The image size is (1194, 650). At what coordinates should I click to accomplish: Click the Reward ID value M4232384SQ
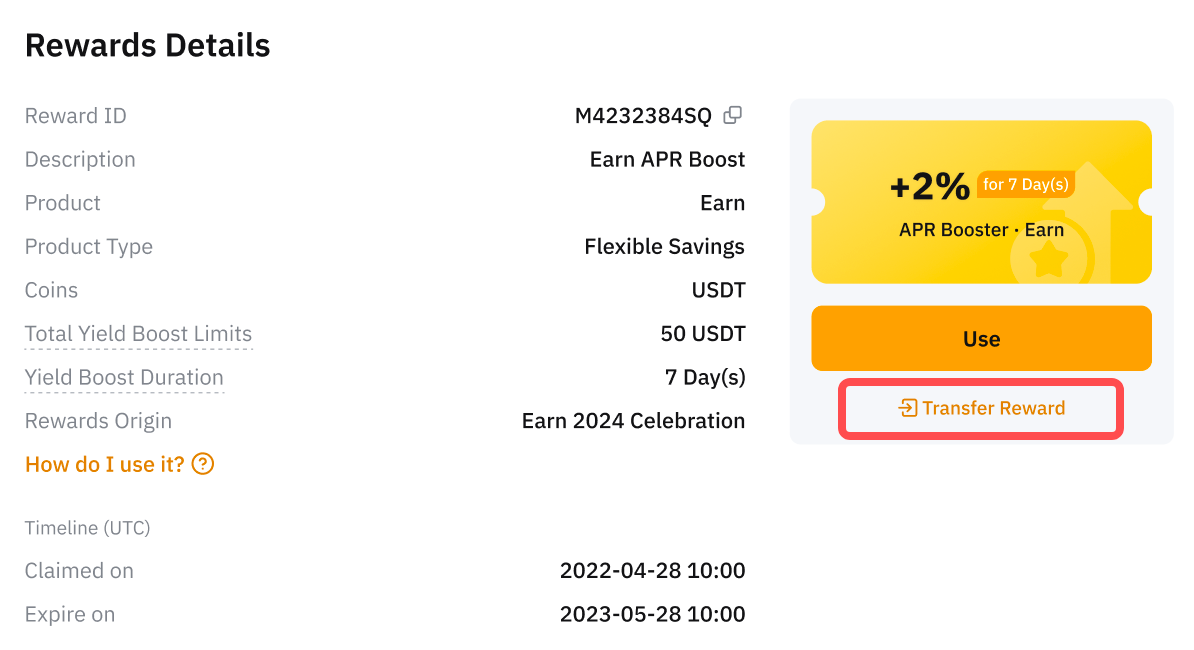[x=643, y=116]
